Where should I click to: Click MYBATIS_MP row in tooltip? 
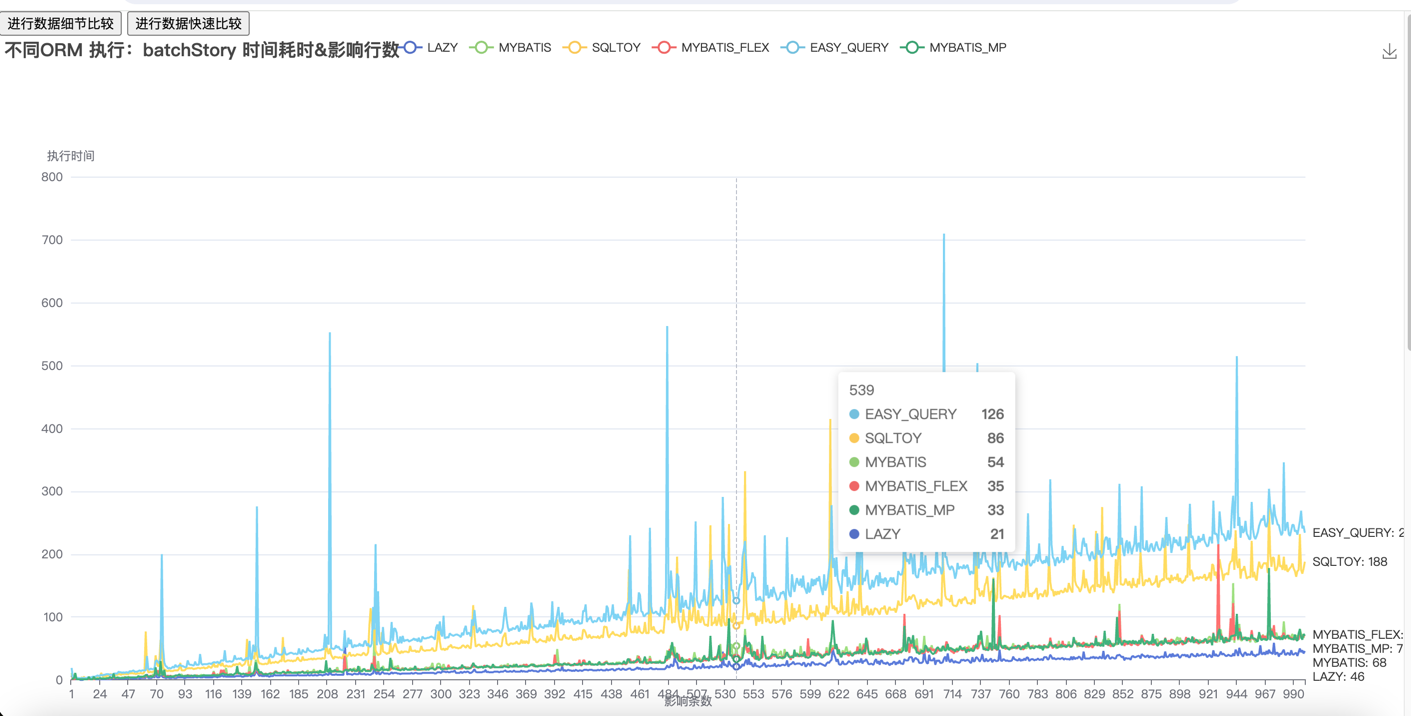coord(926,510)
